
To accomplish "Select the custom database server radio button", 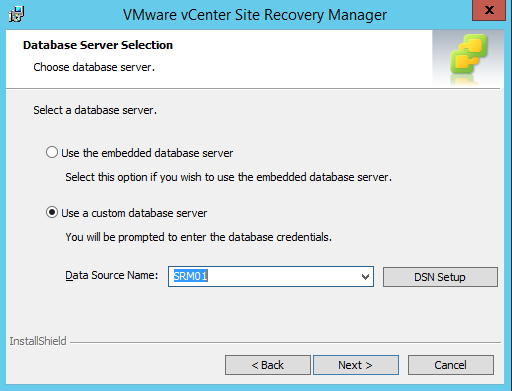I will coord(52,212).
